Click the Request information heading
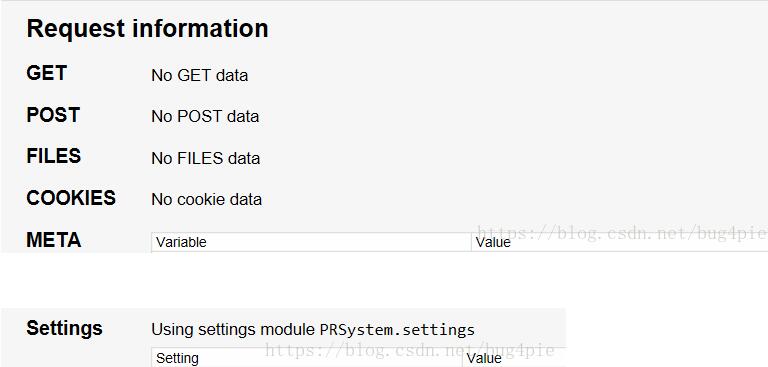Image resolution: width=768 pixels, height=367 pixels. [147, 28]
